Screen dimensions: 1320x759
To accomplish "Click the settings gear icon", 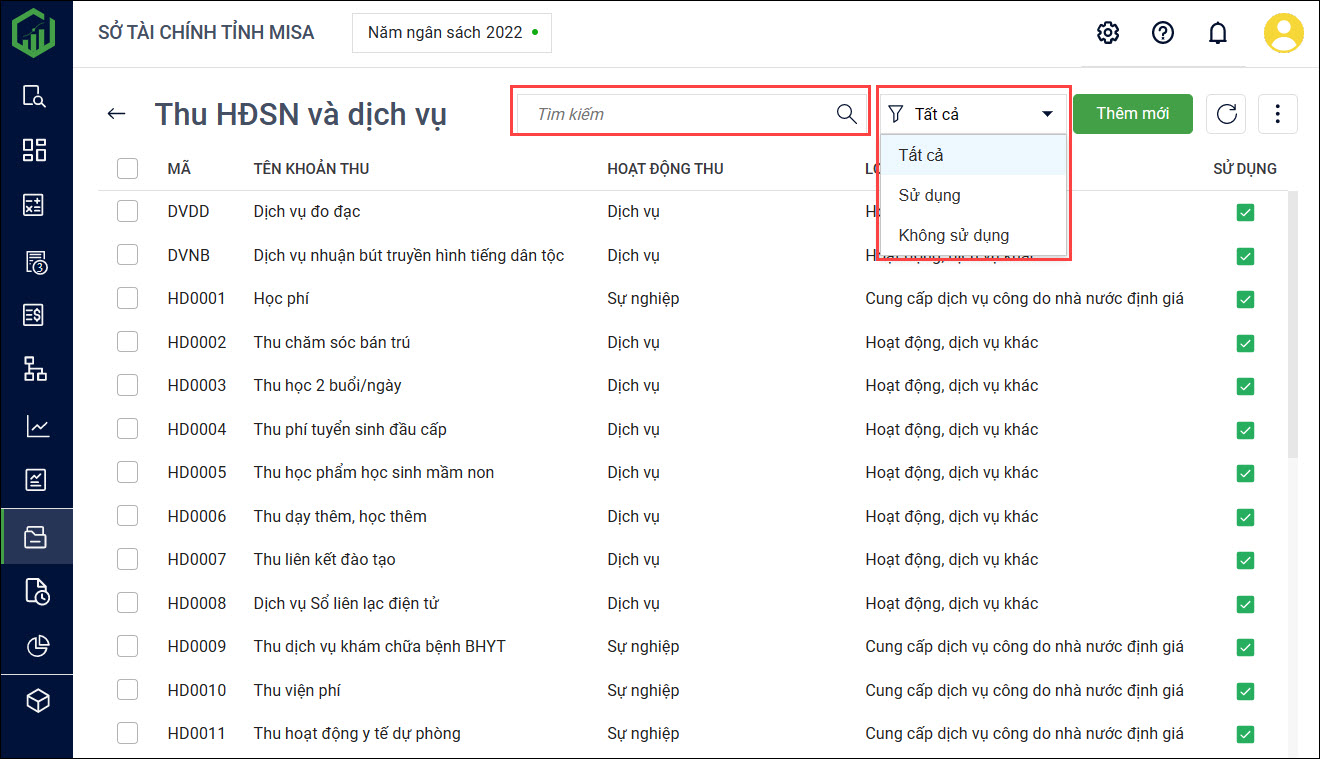I will (1107, 33).
